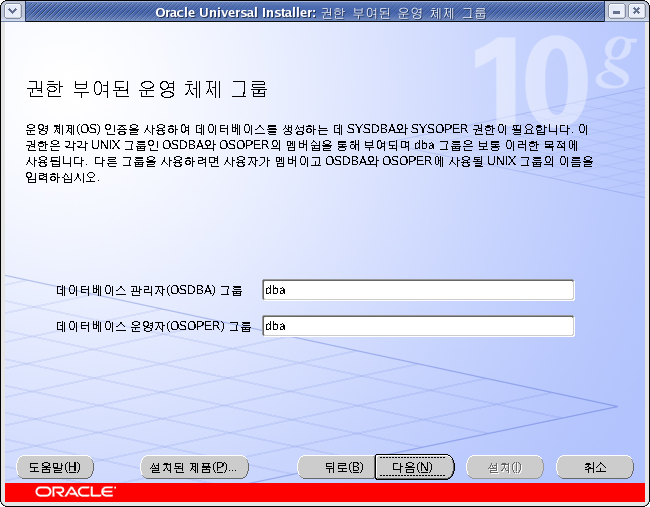650x507 pixels.
Task: Focus the OSOPER group input field
Action: point(418,326)
